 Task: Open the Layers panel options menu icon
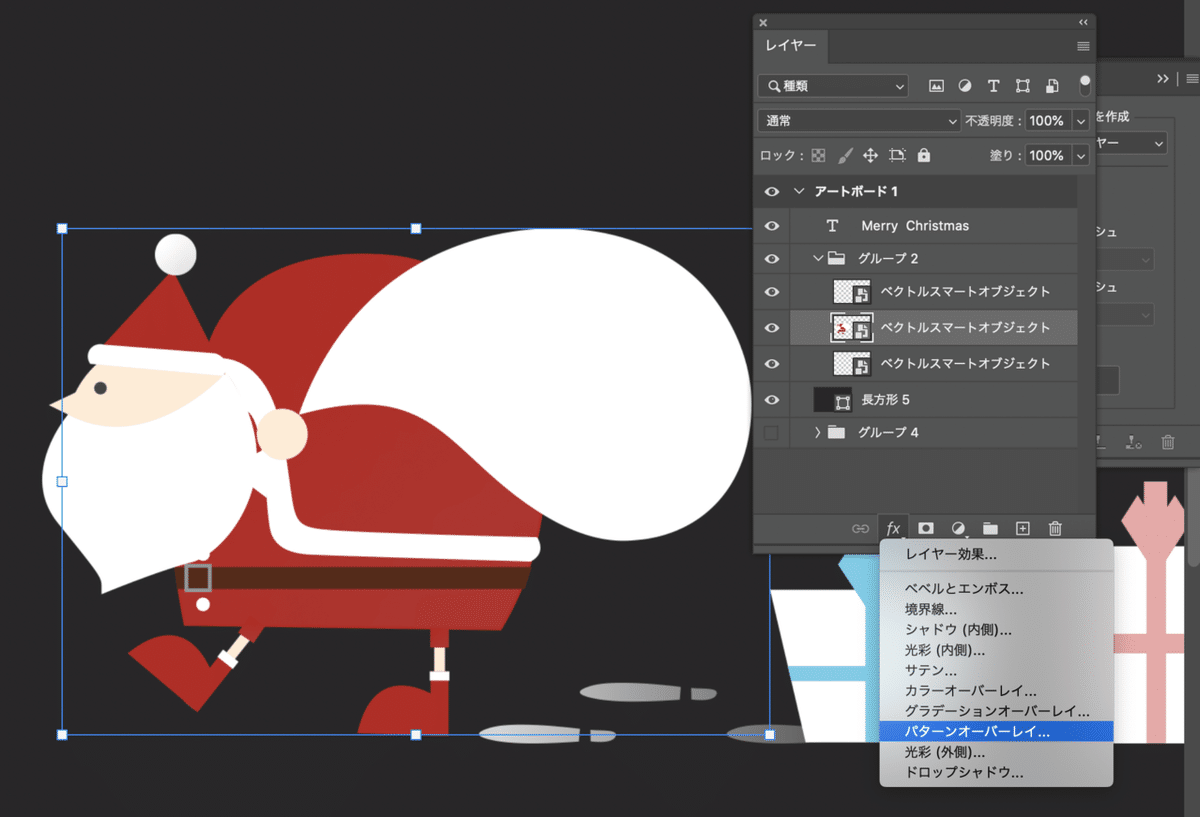pyautogui.click(x=1083, y=46)
